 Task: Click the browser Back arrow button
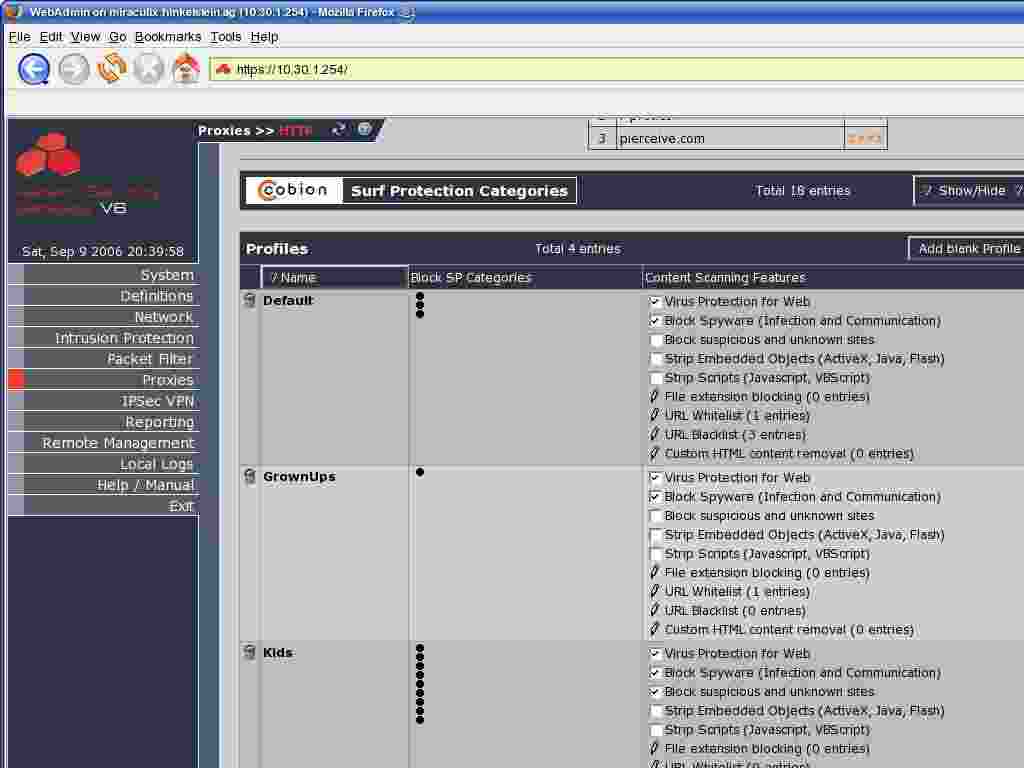click(34, 69)
